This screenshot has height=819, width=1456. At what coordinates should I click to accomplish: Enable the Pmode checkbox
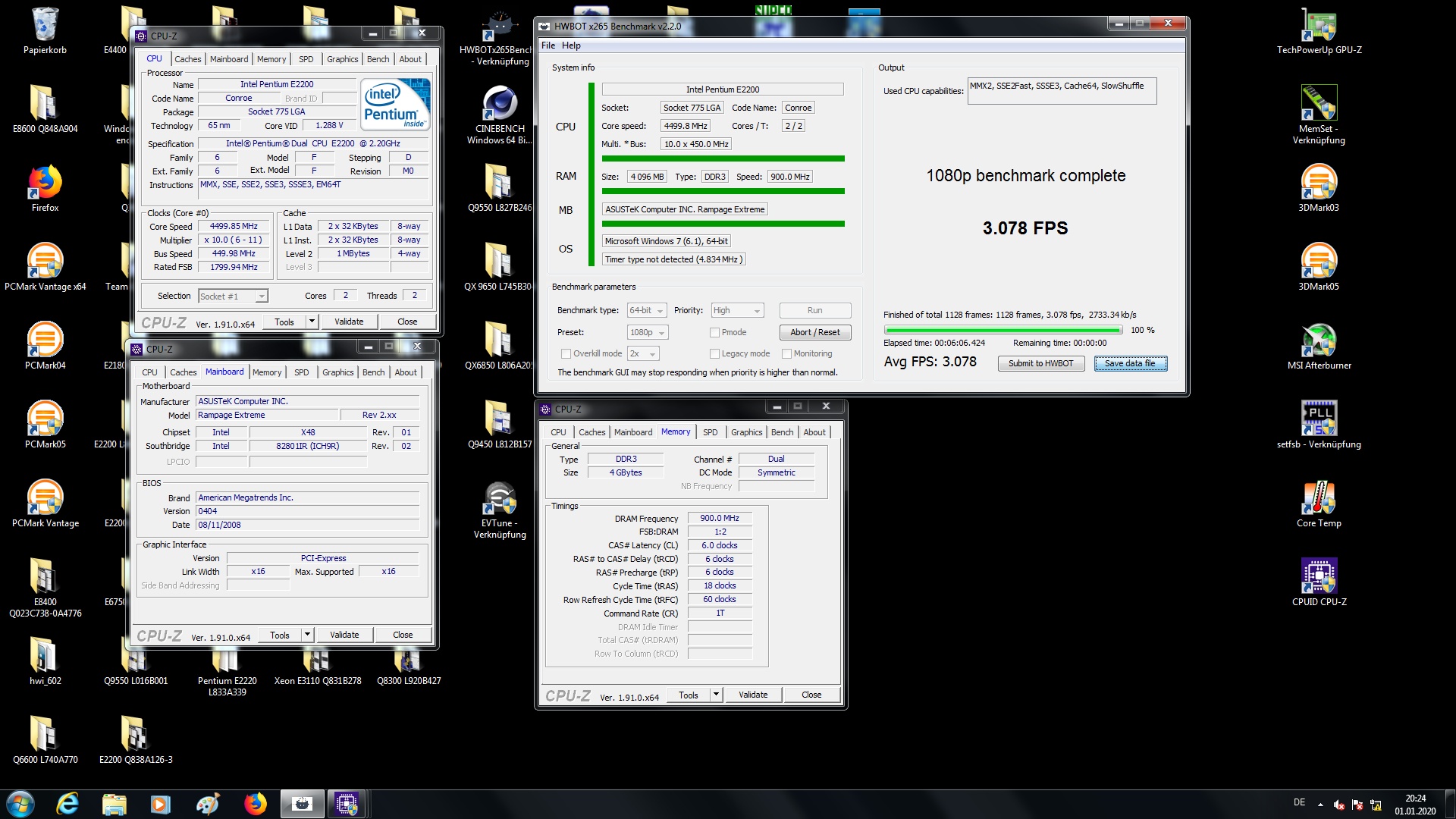[x=714, y=332]
